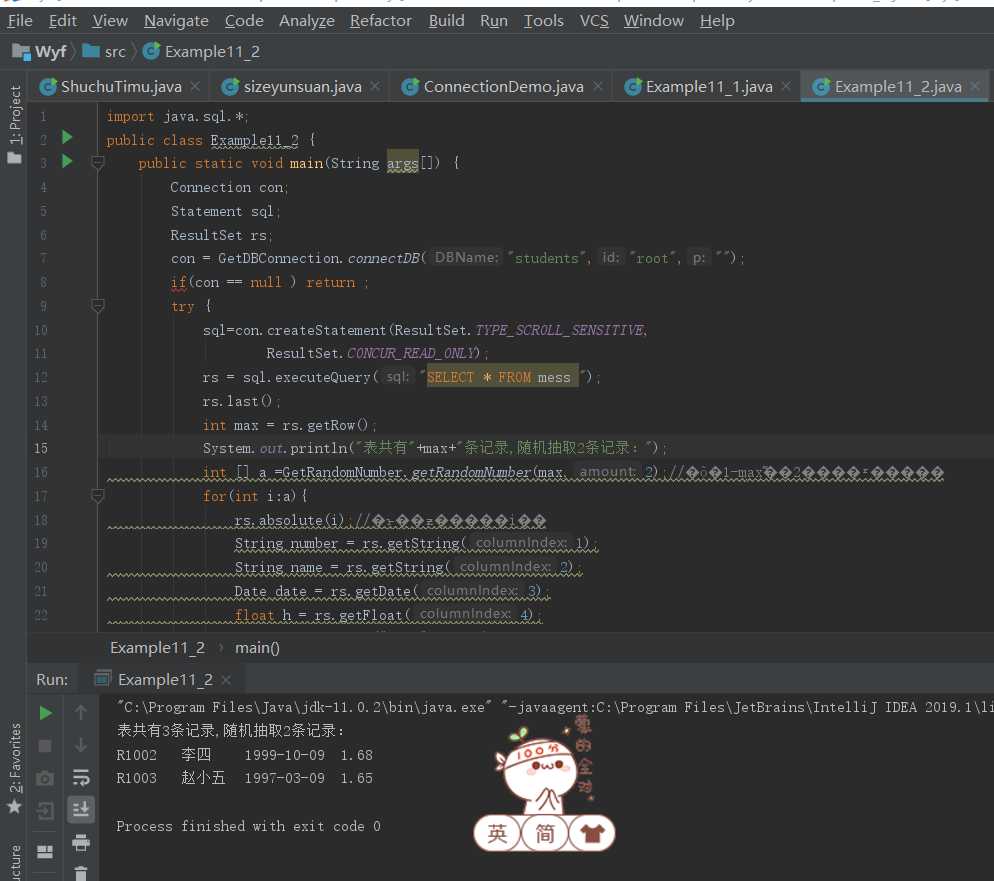The image size is (994, 881).
Task: Click the 'import java.sql.*;' line
Action: (178, 116)
